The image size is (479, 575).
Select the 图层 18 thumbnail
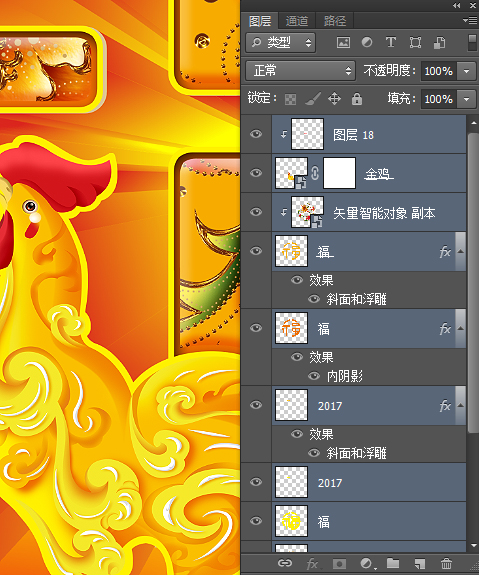[x=307, y=134]
